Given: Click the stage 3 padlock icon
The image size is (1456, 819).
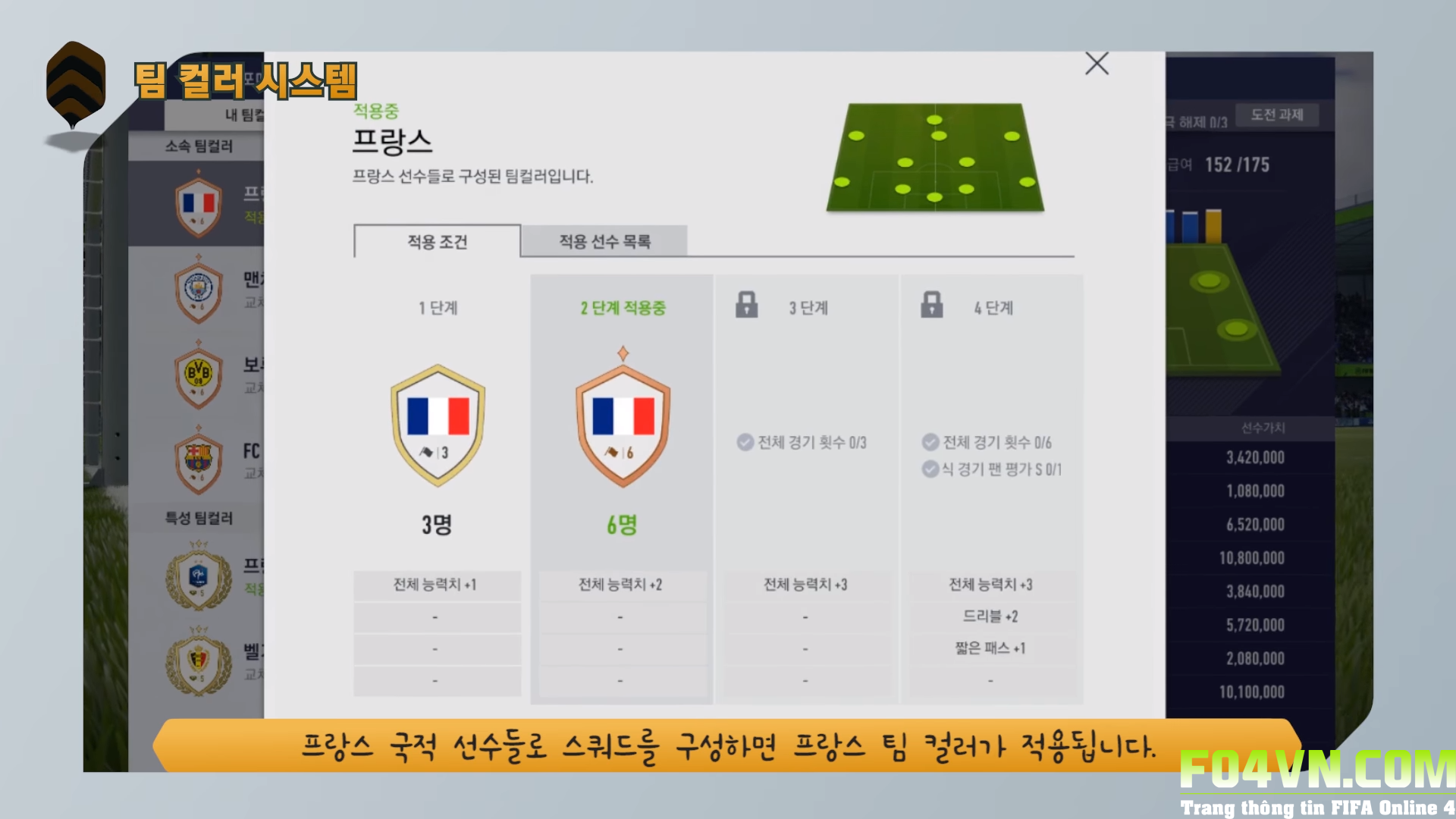Looking at the screenshot, I should point(747,305).
